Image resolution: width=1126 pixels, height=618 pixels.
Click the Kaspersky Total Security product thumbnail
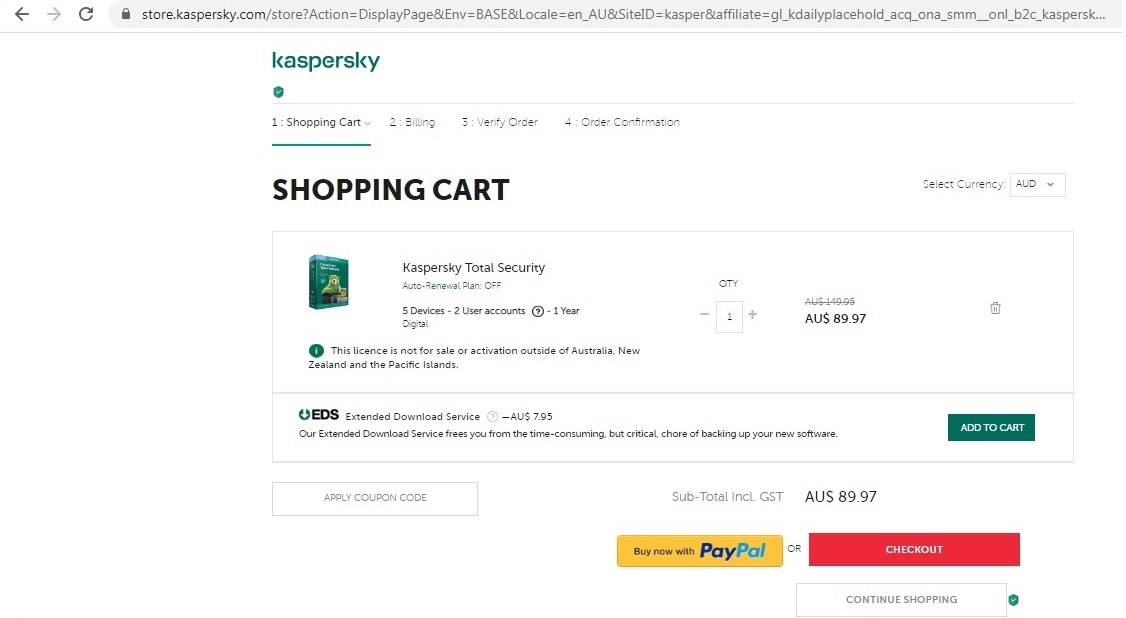(328, 282)
